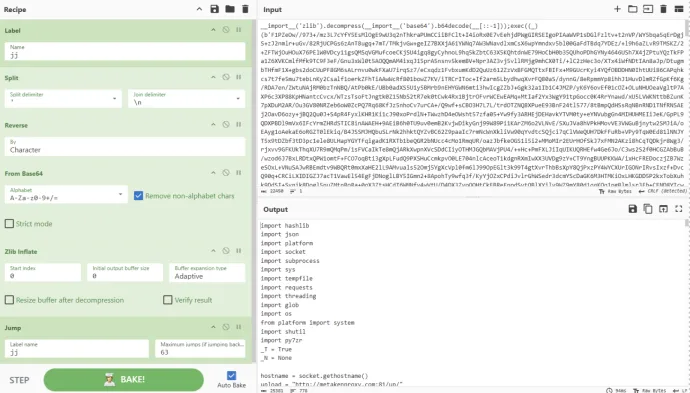
Task: Open the Join delimiter dropdown
Action: pyautogui.click(x=187, y=99)
